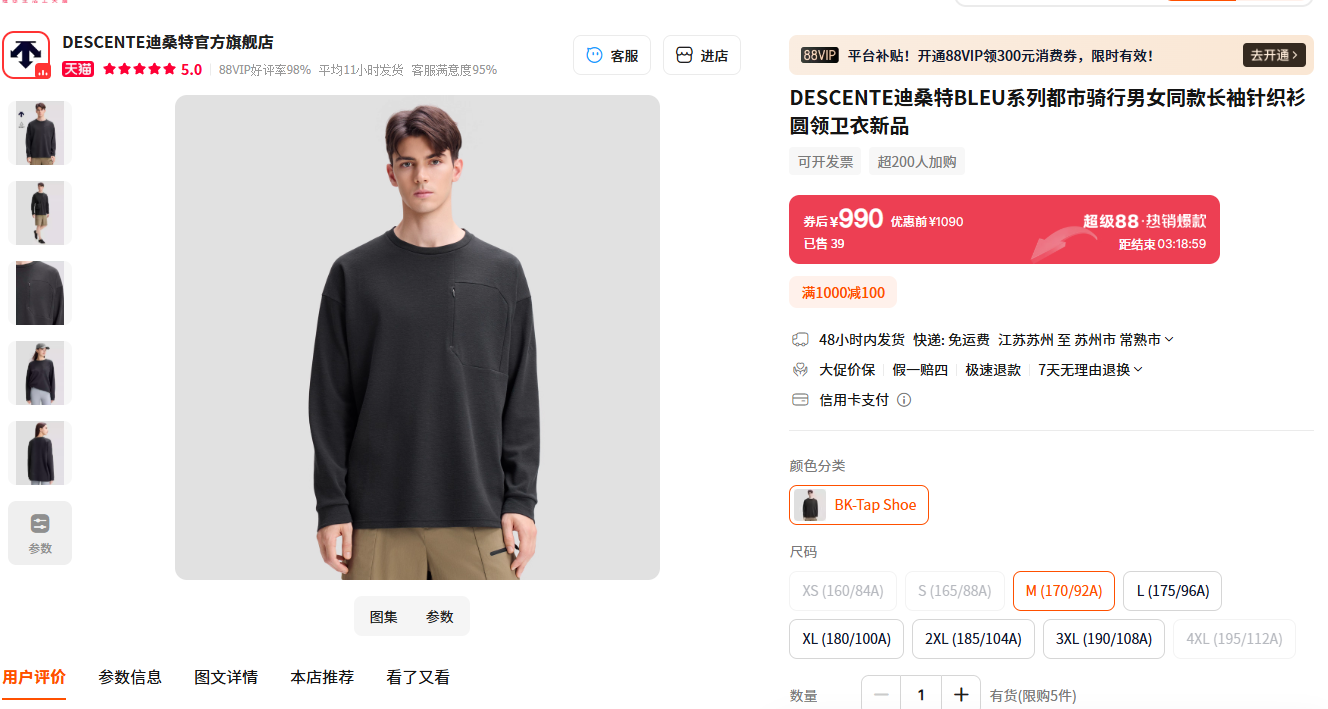Click the DESCENTE store logo icon
Screen dimensions: 1328x709
(x=26, y=55)
